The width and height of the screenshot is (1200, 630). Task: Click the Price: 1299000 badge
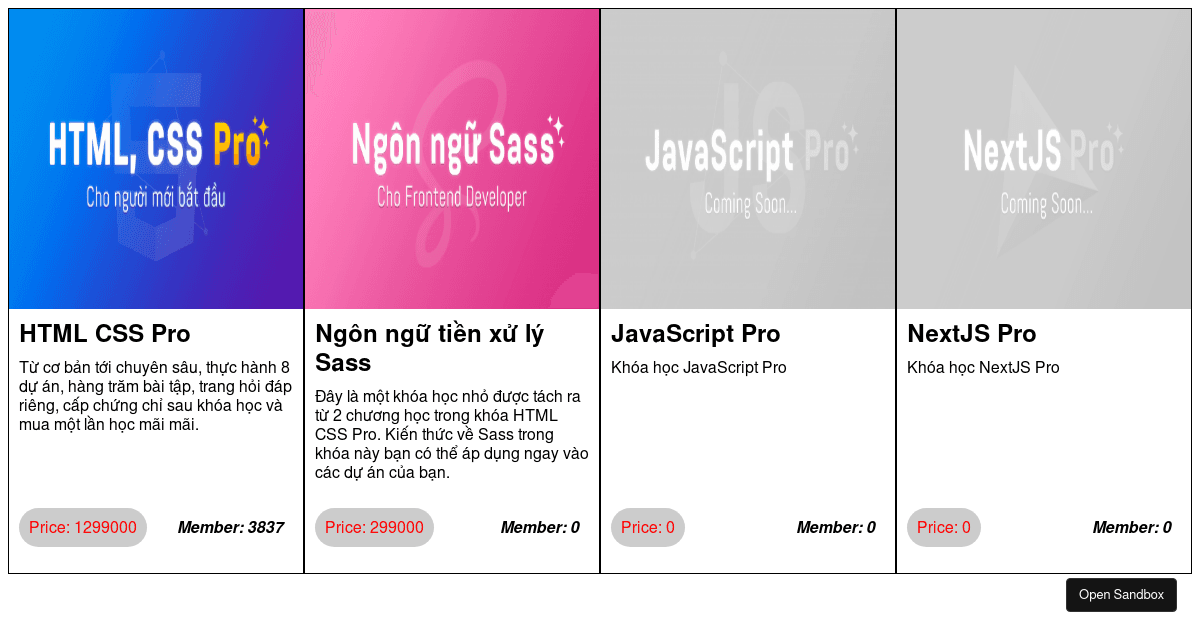pos(83,527)
